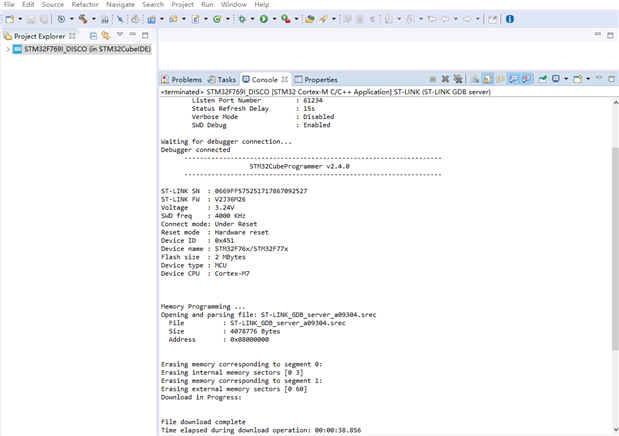Open the Debug dropdown arrow
Image resolution: width=619 pixels, height=436 pixels.
pyautogui.click(x=253, y=19)
